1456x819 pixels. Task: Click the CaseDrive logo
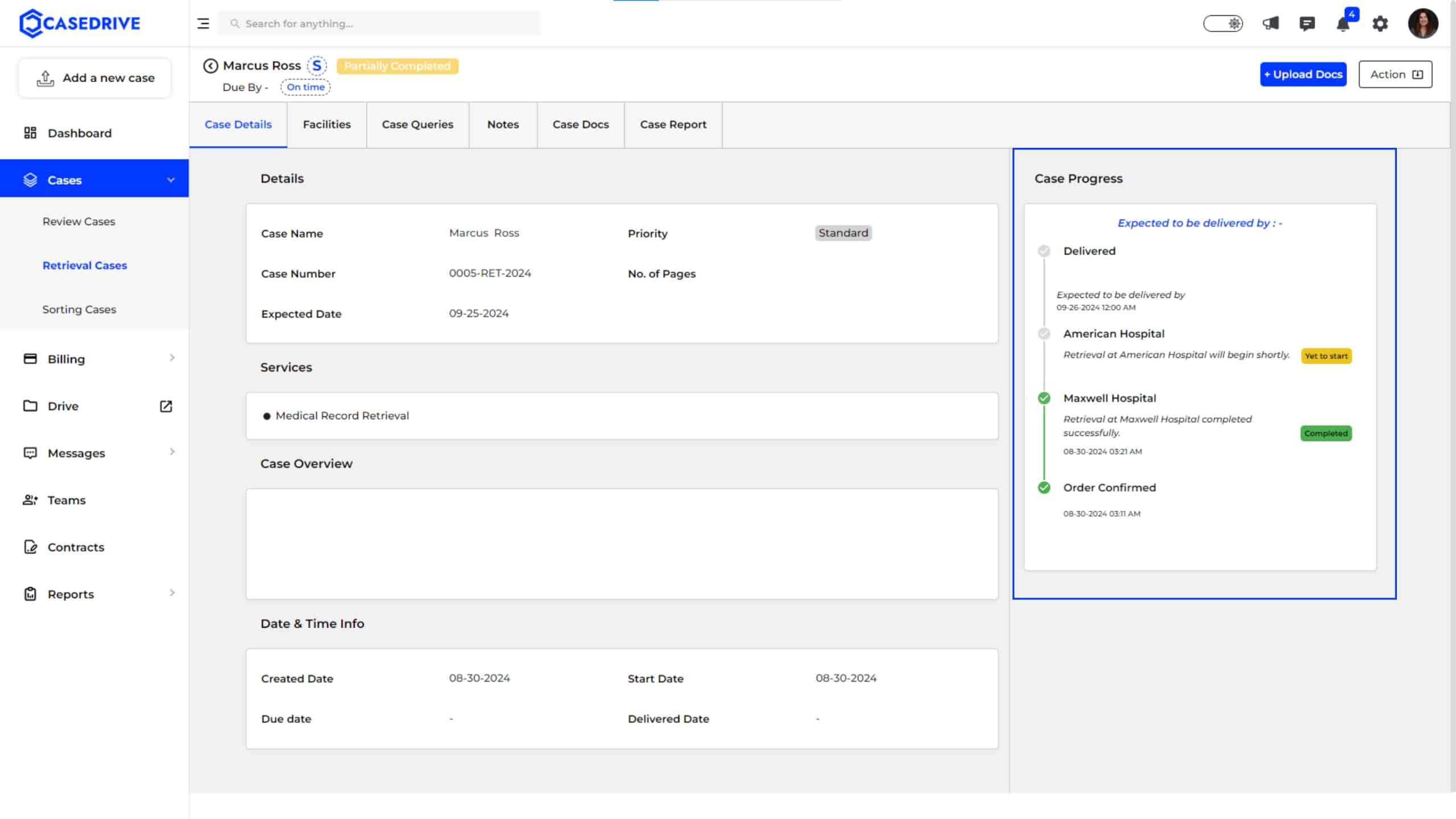point(80,23)
